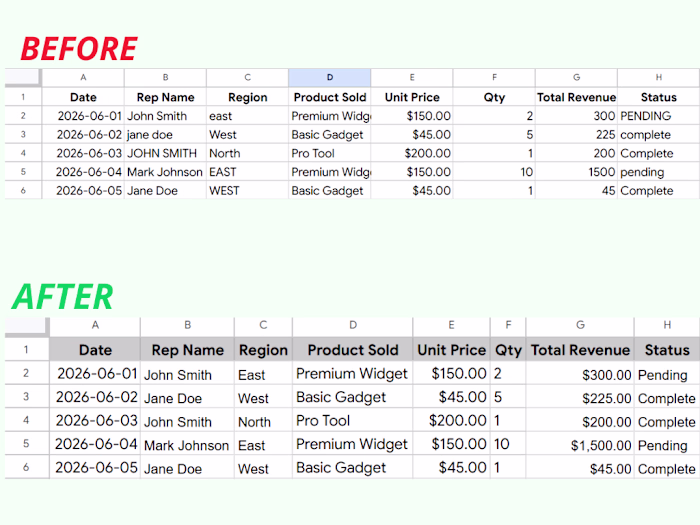This screenshot has height=525, width=700.
Task: Select column F header in AFTER table
Action: tap(508, 325)
